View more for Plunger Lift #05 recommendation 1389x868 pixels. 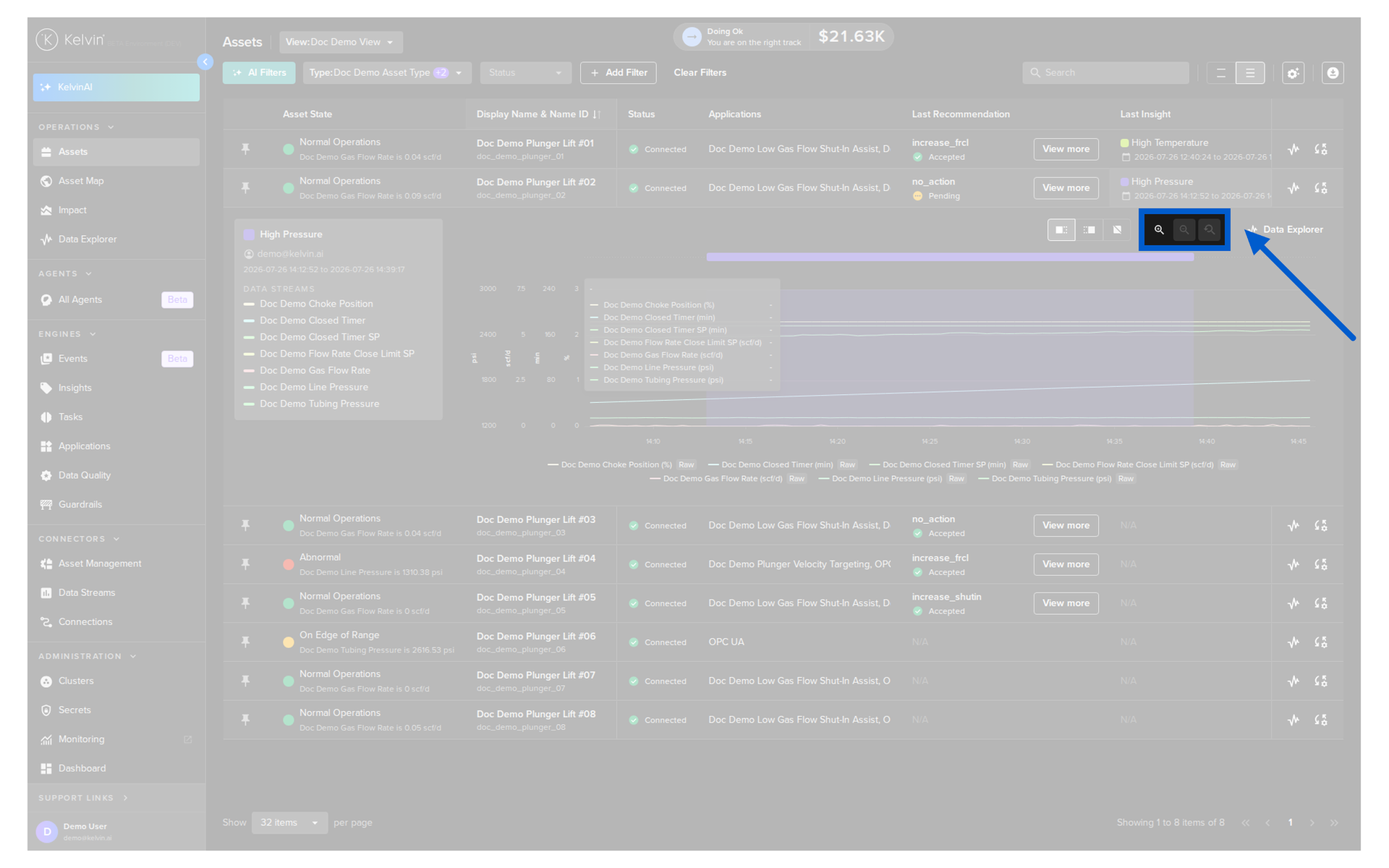tap(1066, 603)
